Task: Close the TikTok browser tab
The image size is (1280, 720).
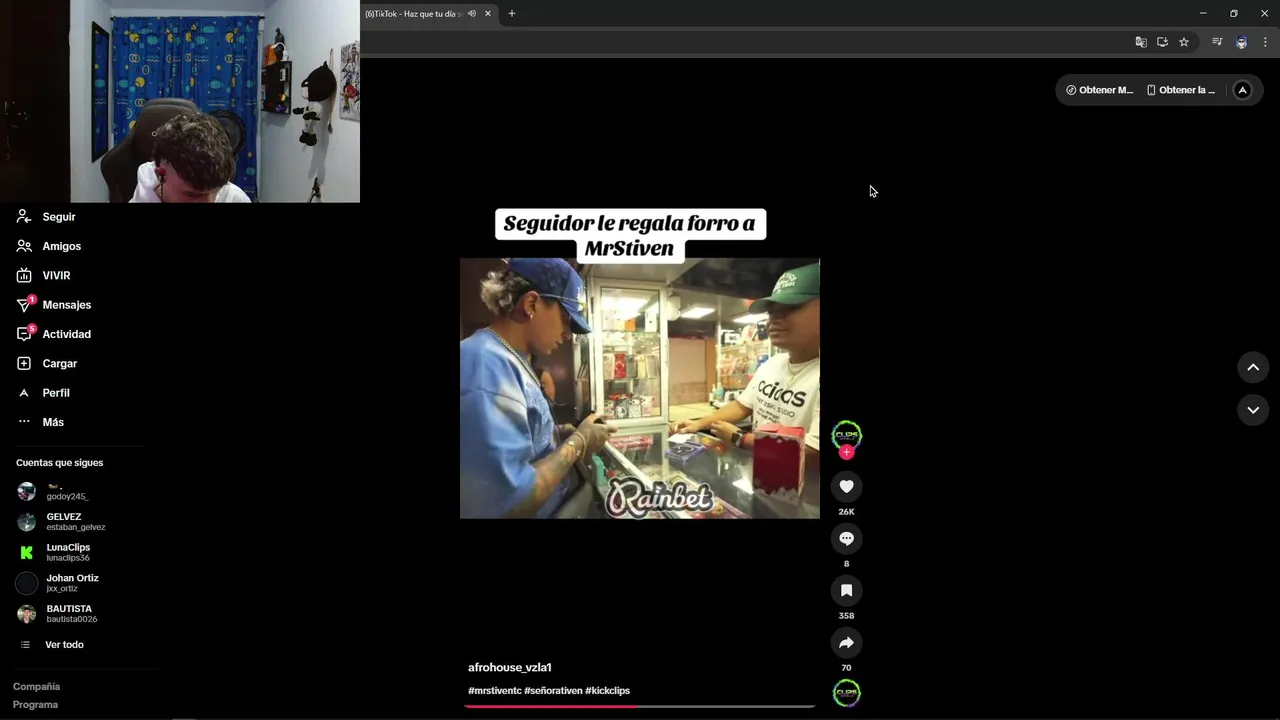Action: coord(488,13)
